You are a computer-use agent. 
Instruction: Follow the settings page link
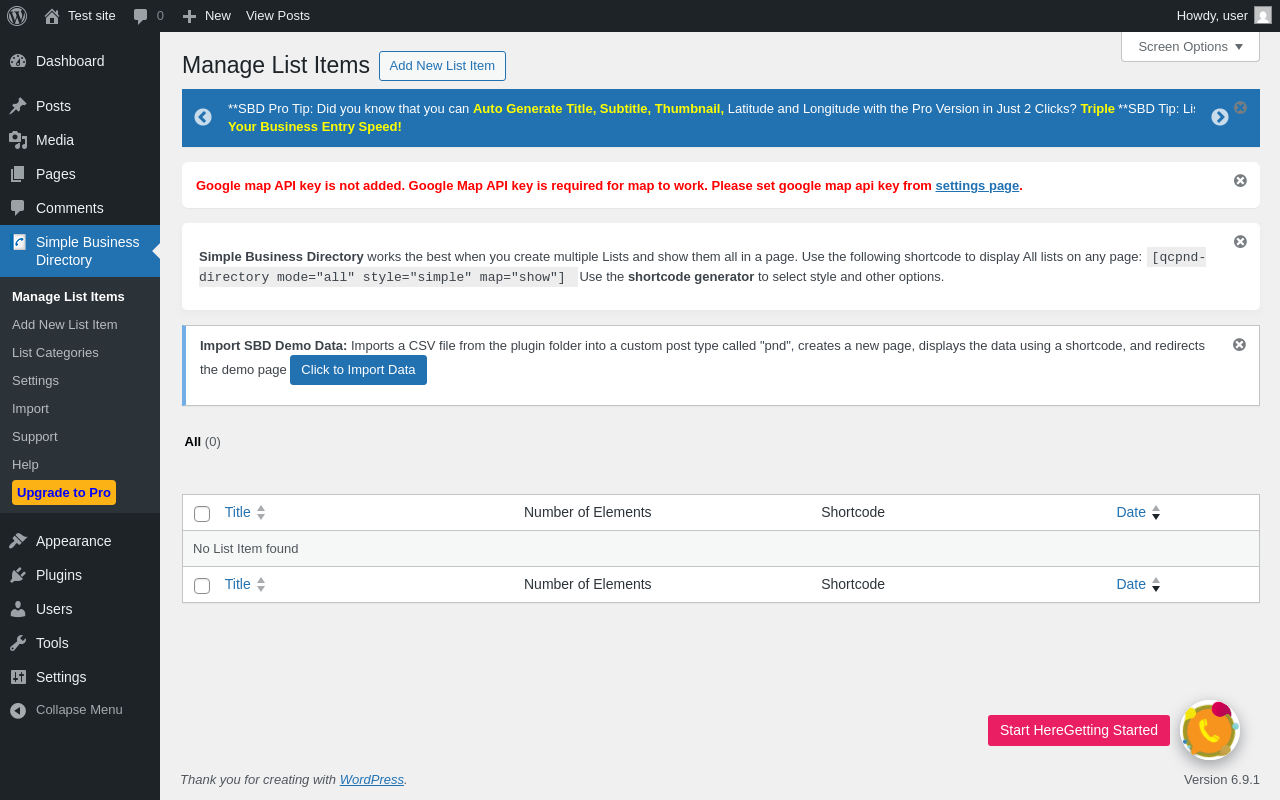[x=977, y=185]
